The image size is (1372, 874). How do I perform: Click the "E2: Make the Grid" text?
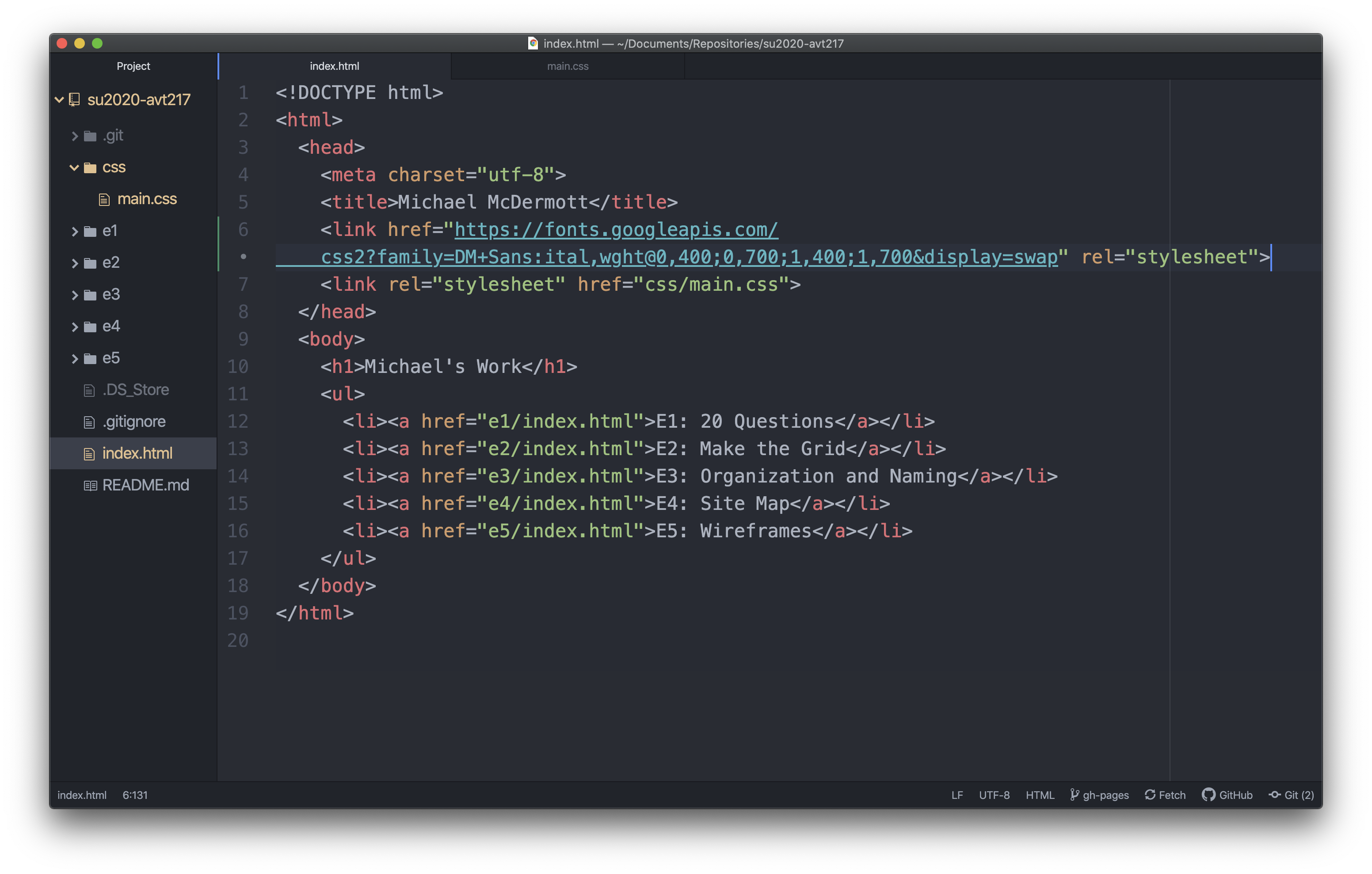751,449
